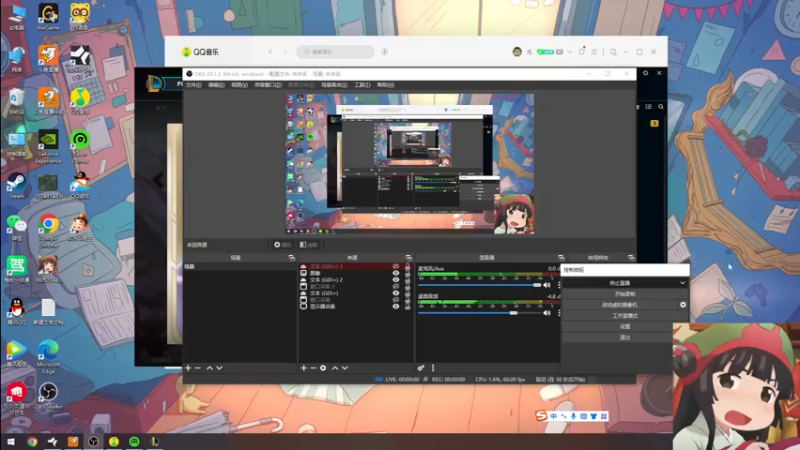Click the League client search icon
This screenshot has width=800, height=450.
pos(661,107)
